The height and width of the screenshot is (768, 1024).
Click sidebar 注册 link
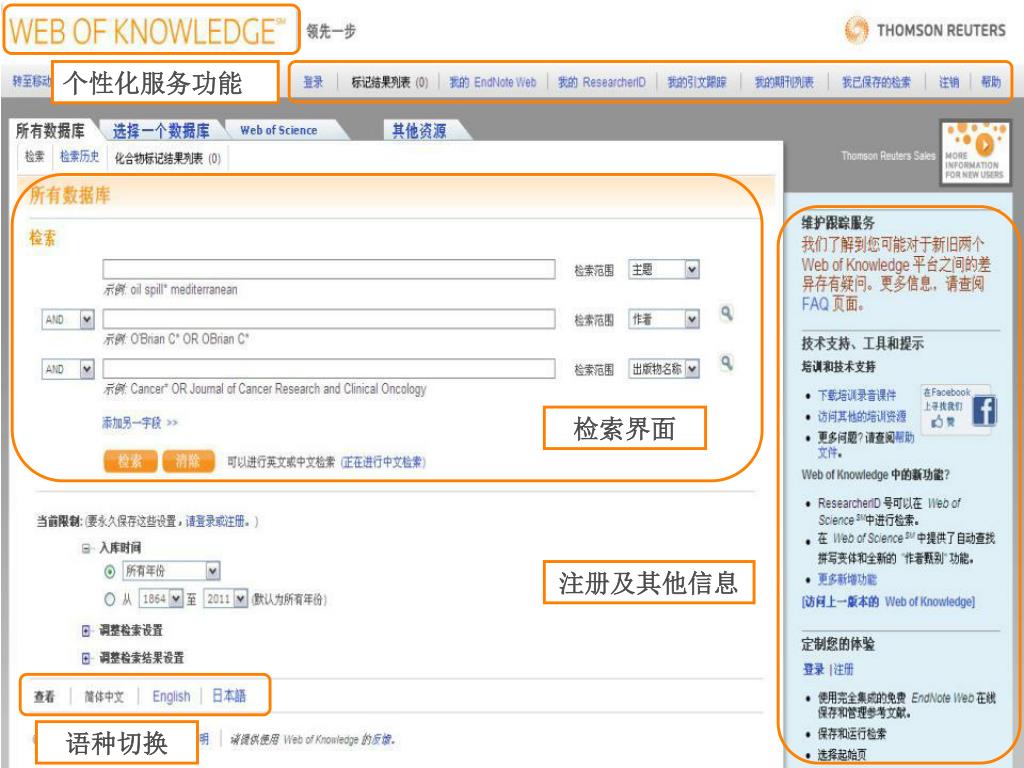click(x=843, y=669)
